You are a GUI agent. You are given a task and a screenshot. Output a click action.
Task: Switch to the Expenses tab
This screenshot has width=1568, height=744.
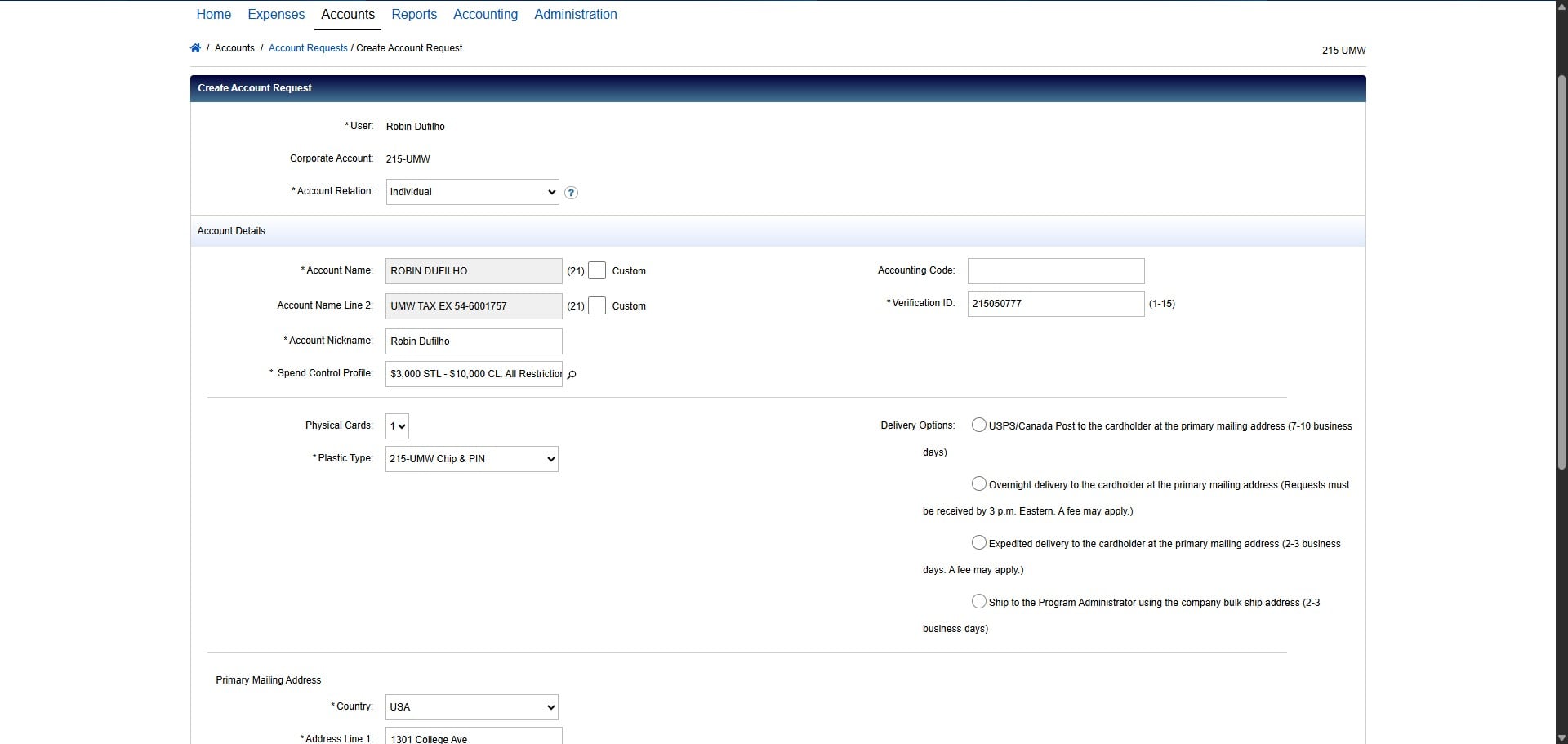point(275,14)
